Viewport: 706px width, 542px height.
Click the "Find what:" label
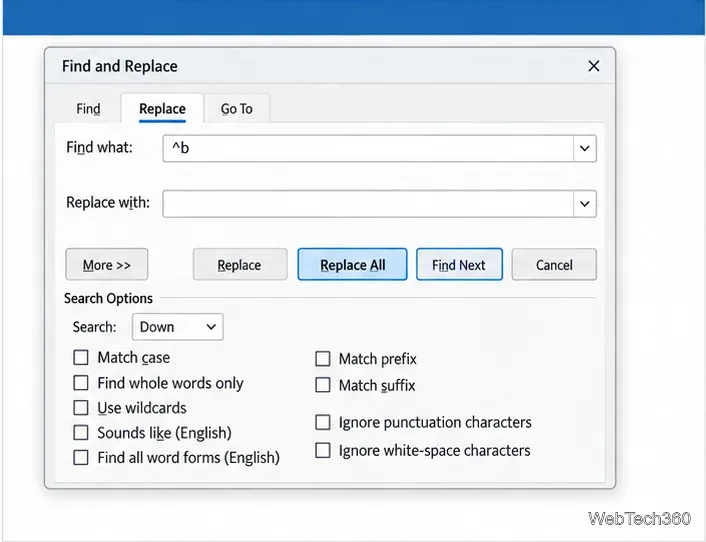click(x=100, y=147)
